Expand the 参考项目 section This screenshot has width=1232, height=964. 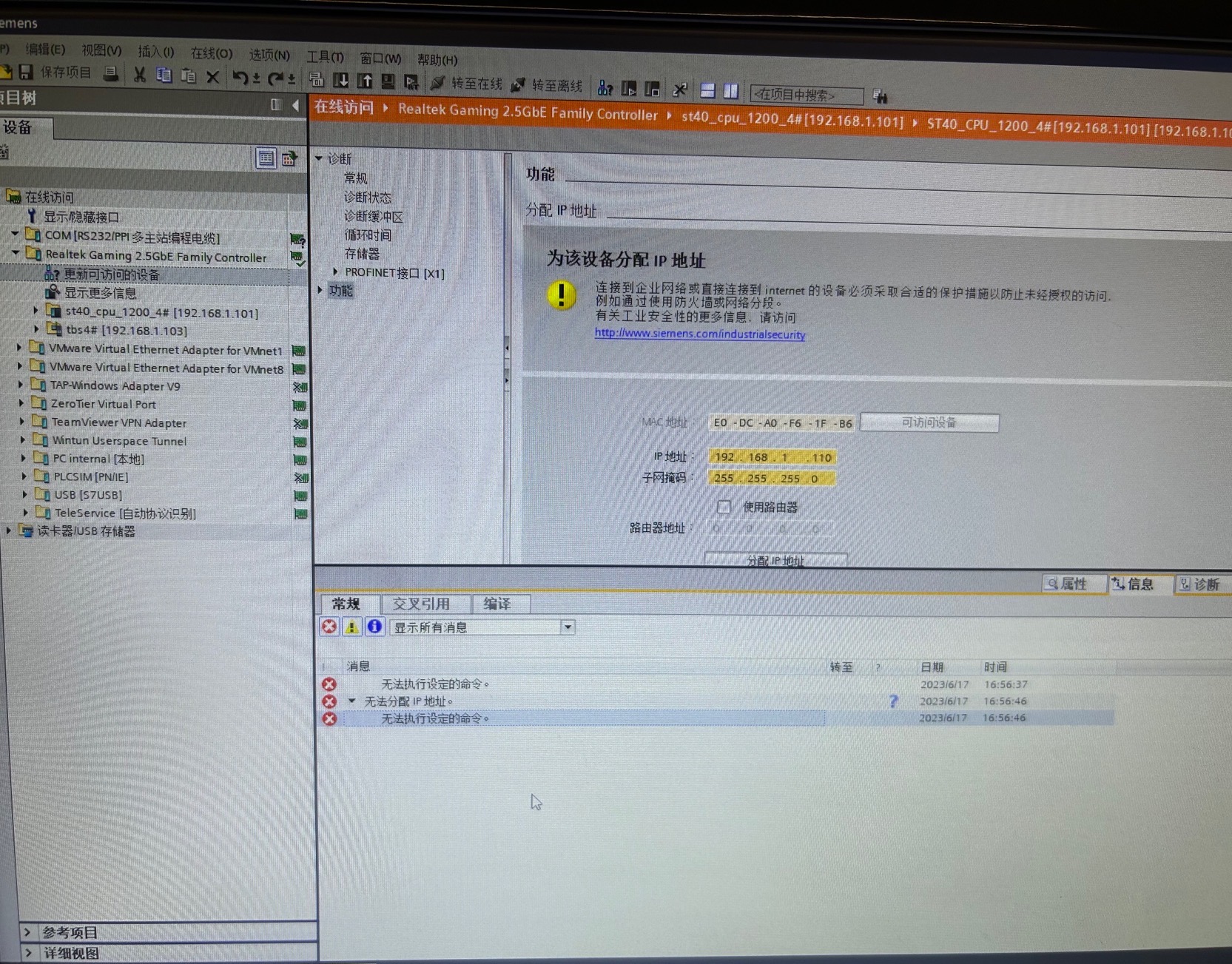point(28,932)
